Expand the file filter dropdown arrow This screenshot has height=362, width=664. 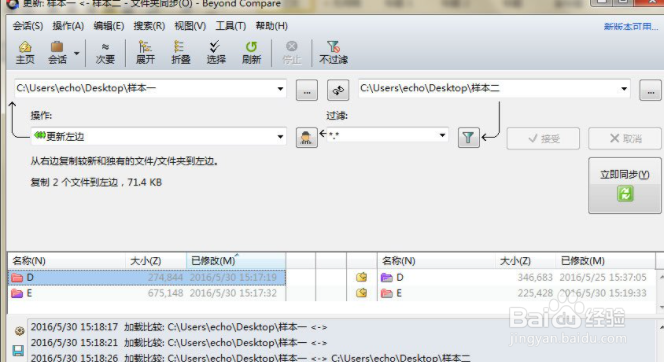[442, 135]
